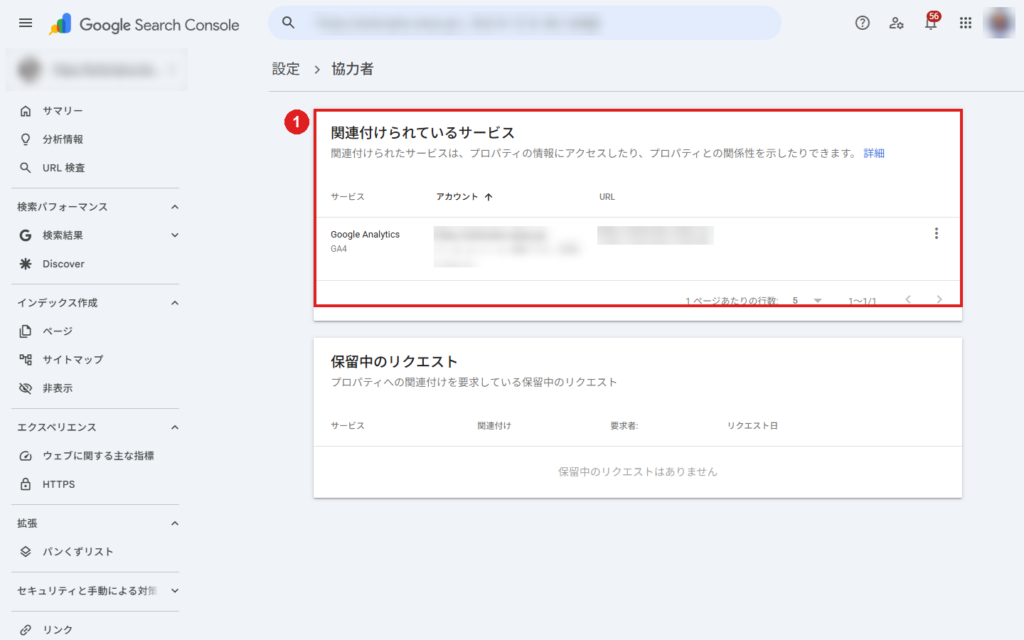The width and height of the screenshot is (1024, 640).
Task: Collapse the エクスペリエンス section
Action: click(x=174, y=427)
